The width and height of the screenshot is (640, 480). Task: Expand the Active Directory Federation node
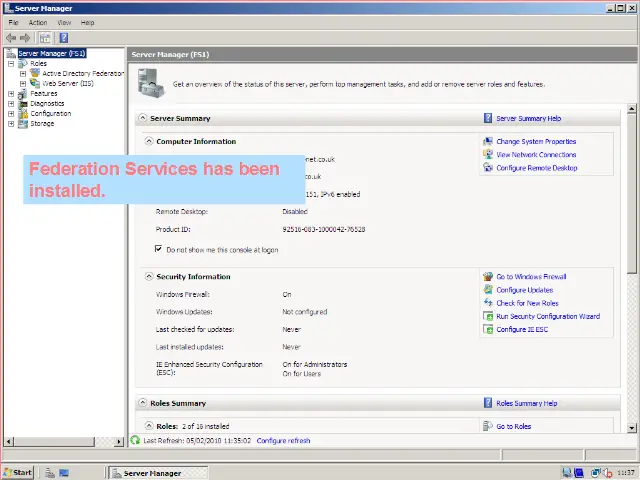tap(23, 73)
